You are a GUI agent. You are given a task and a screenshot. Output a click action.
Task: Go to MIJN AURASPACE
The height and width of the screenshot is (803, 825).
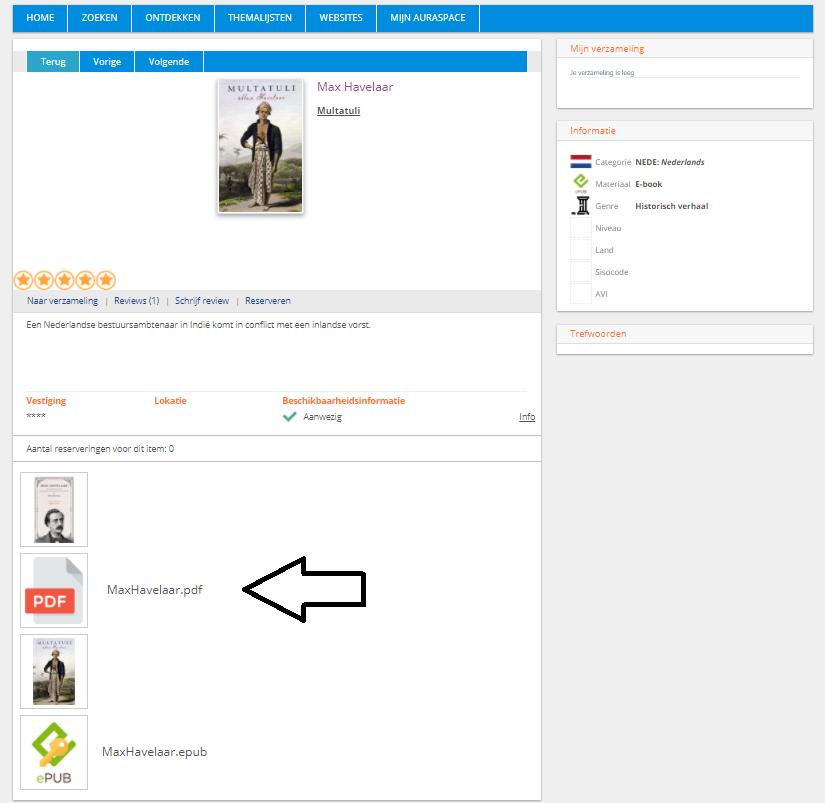(x=428, y=18)
